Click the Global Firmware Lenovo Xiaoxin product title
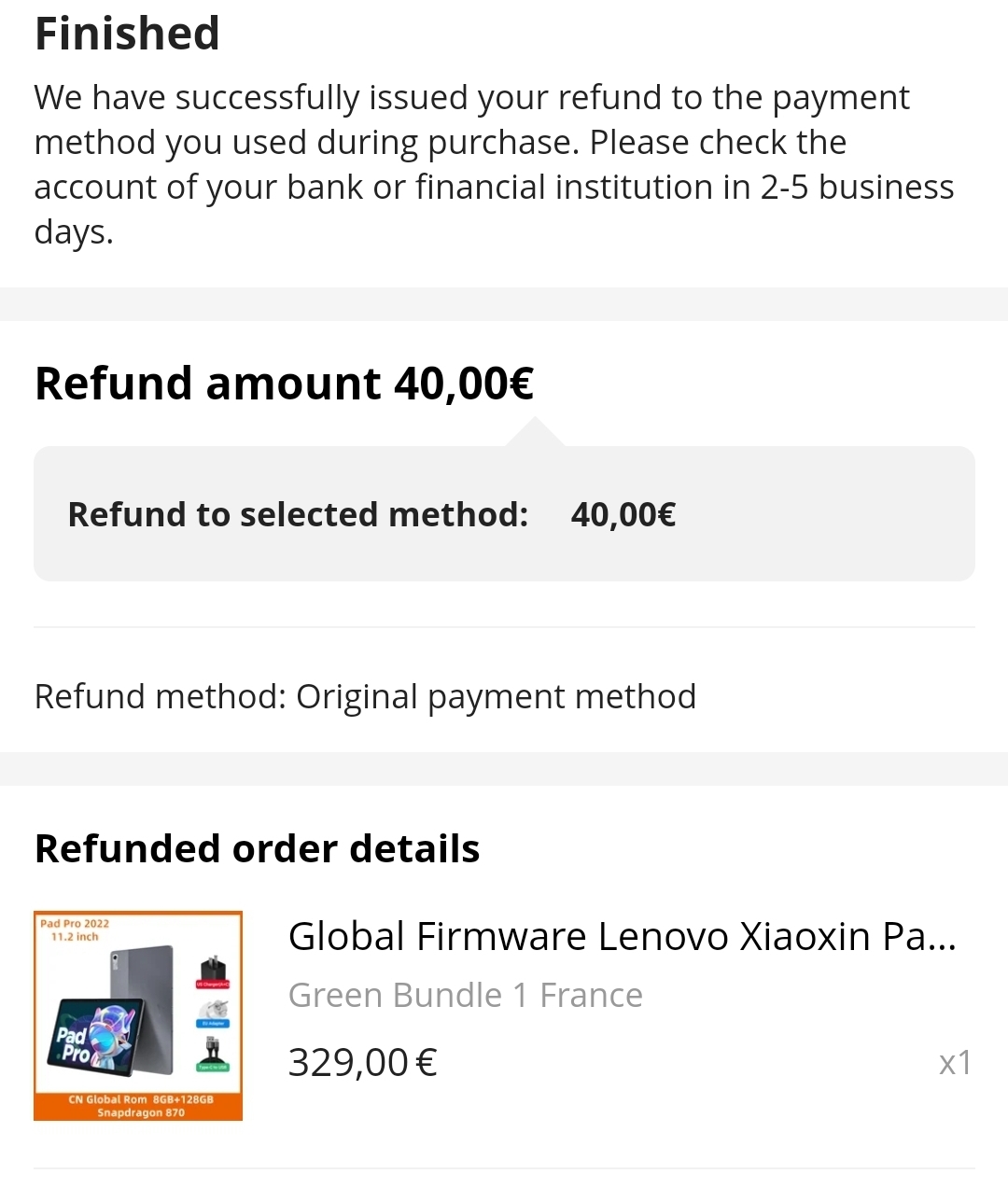This screenshot has height=1188, width=1008. point(622,936)
